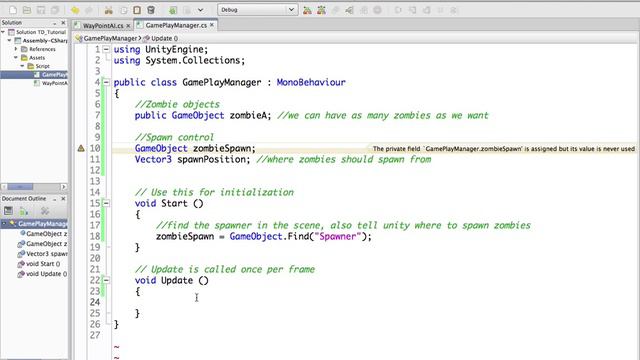This screenshot has height=360, width=640.
Task: Minimize the Document Outline panel
Action: pos(54,199)
